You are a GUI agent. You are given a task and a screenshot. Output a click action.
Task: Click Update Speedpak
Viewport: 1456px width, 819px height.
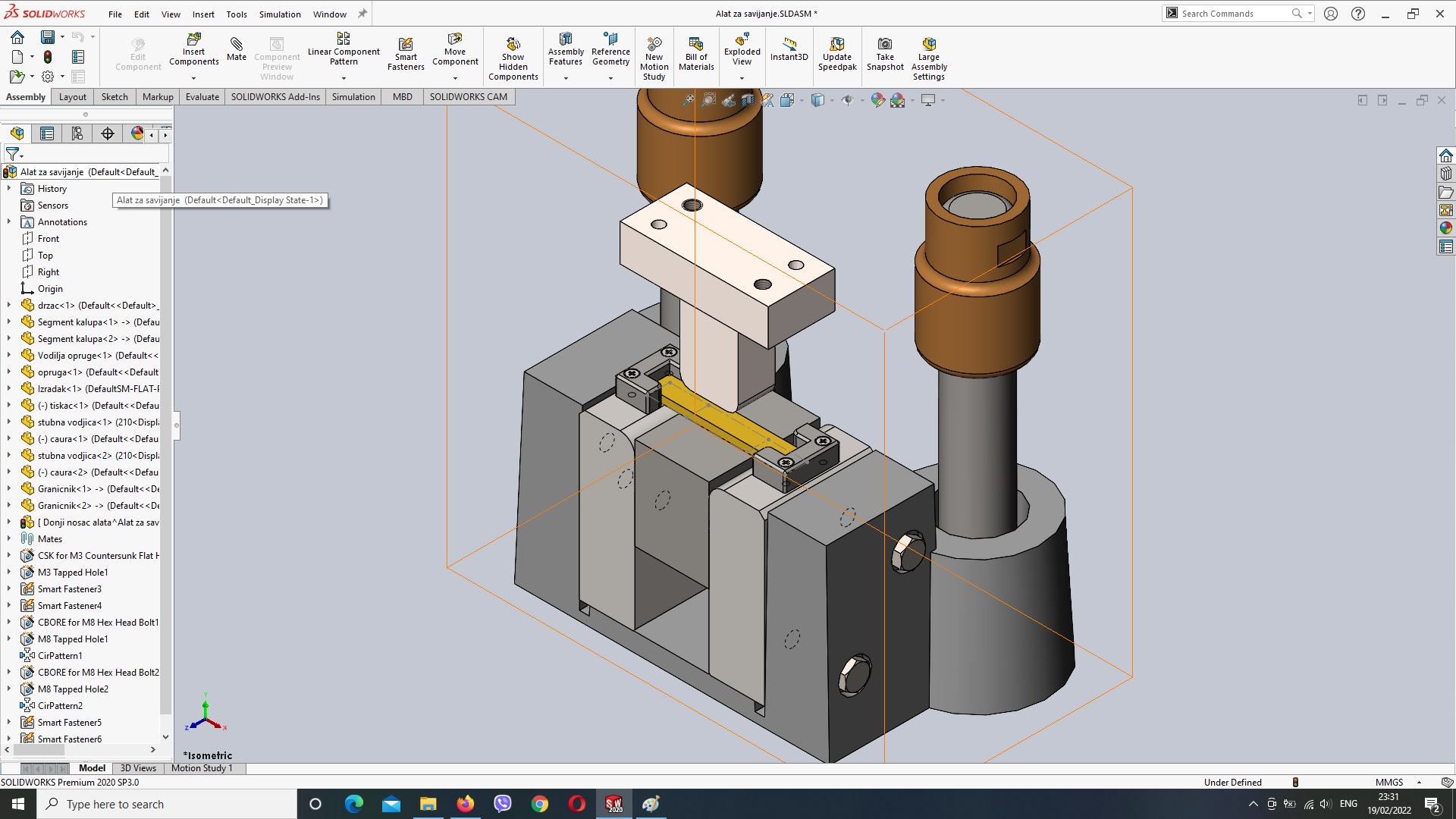pos(837,55)
